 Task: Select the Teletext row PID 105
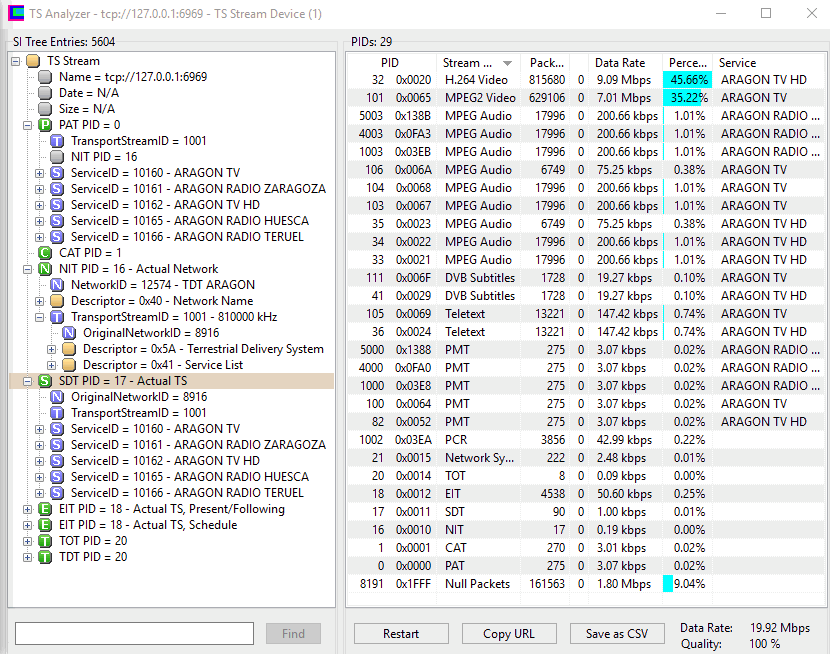point(585,314)
